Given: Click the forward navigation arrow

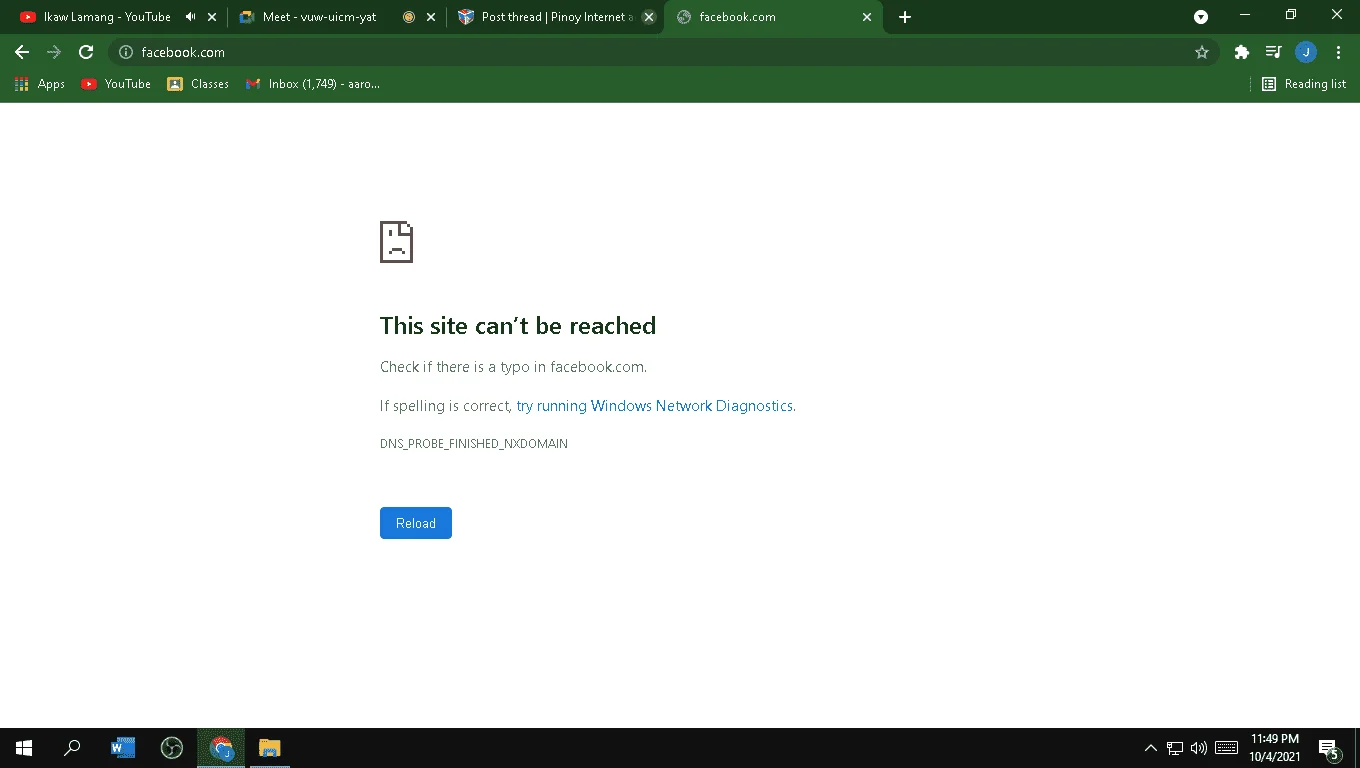Looking at the screenshot, I should pos(54,52).
